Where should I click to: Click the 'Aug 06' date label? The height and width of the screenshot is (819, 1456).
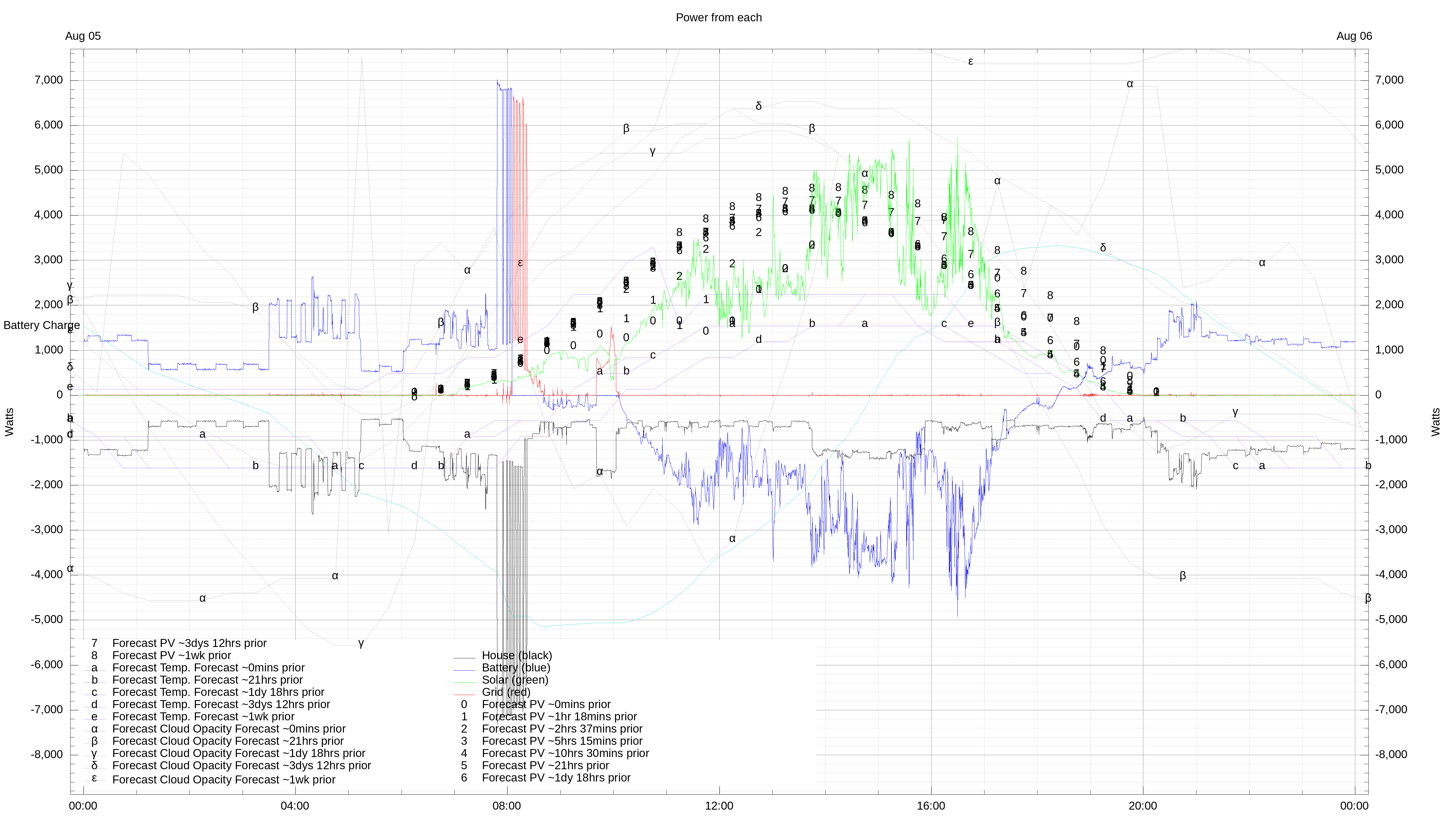1354,36
